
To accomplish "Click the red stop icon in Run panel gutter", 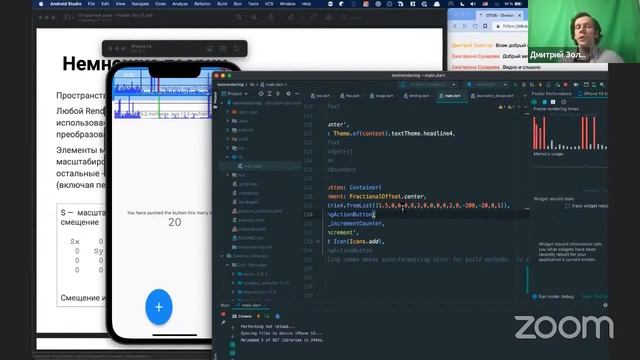I will point(223,314).
